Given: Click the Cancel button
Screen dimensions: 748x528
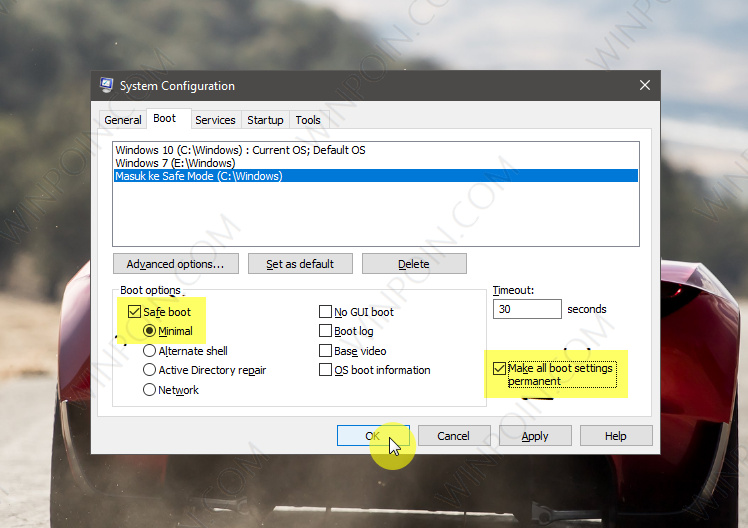Looking at the screenshot, I should (454, 436).
